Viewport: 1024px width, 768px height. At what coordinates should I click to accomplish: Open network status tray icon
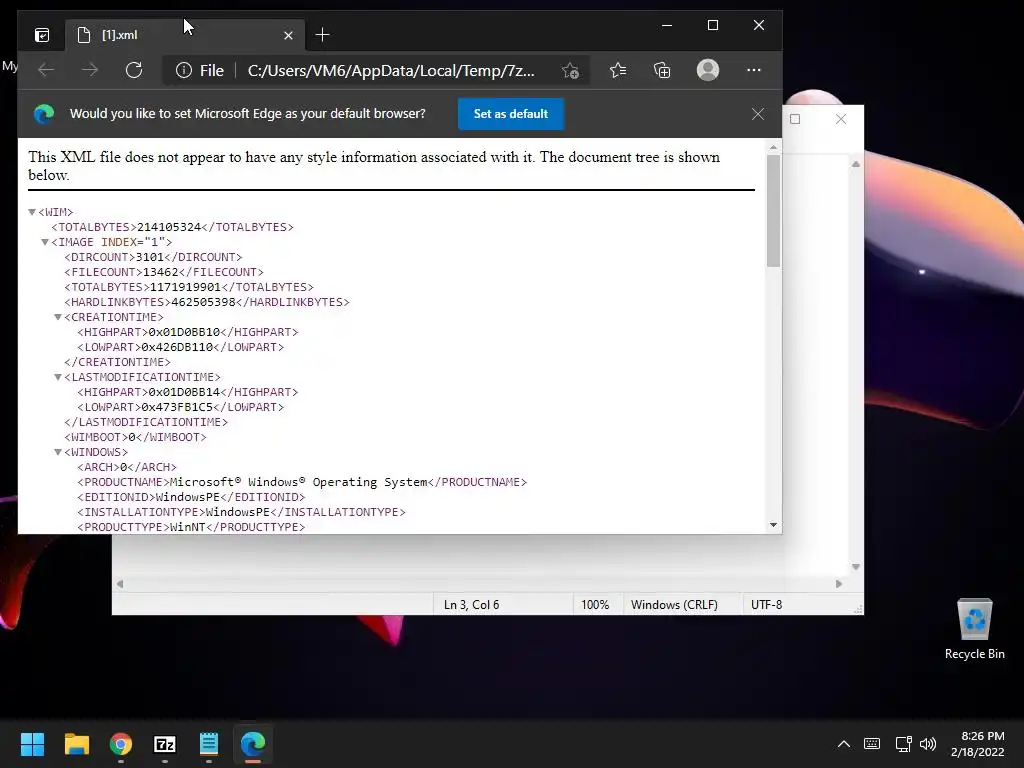[904, 744]
